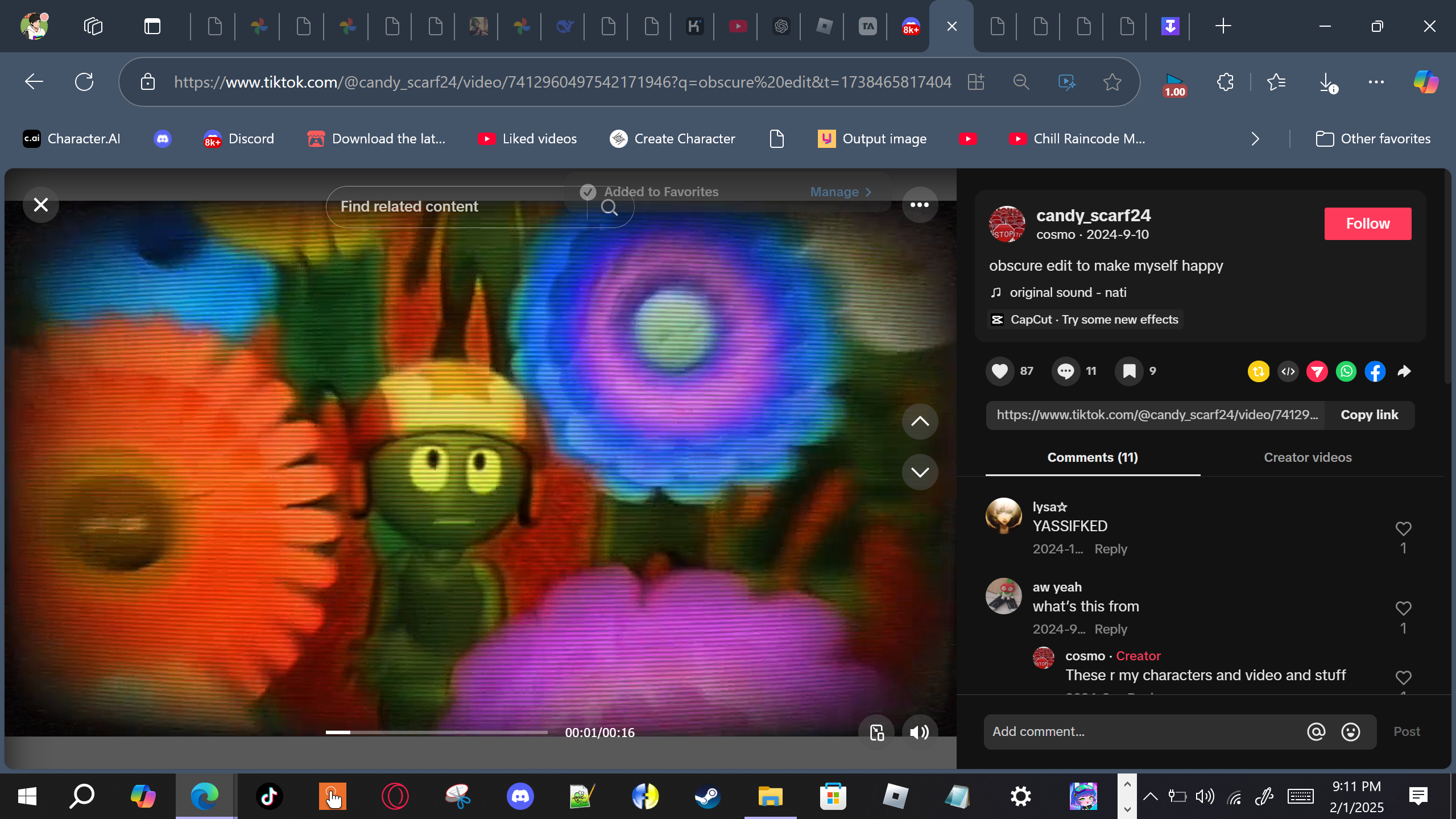Click the yellow repost icon
Viewport: 1456px width, 819px height.
[1258, 371]
